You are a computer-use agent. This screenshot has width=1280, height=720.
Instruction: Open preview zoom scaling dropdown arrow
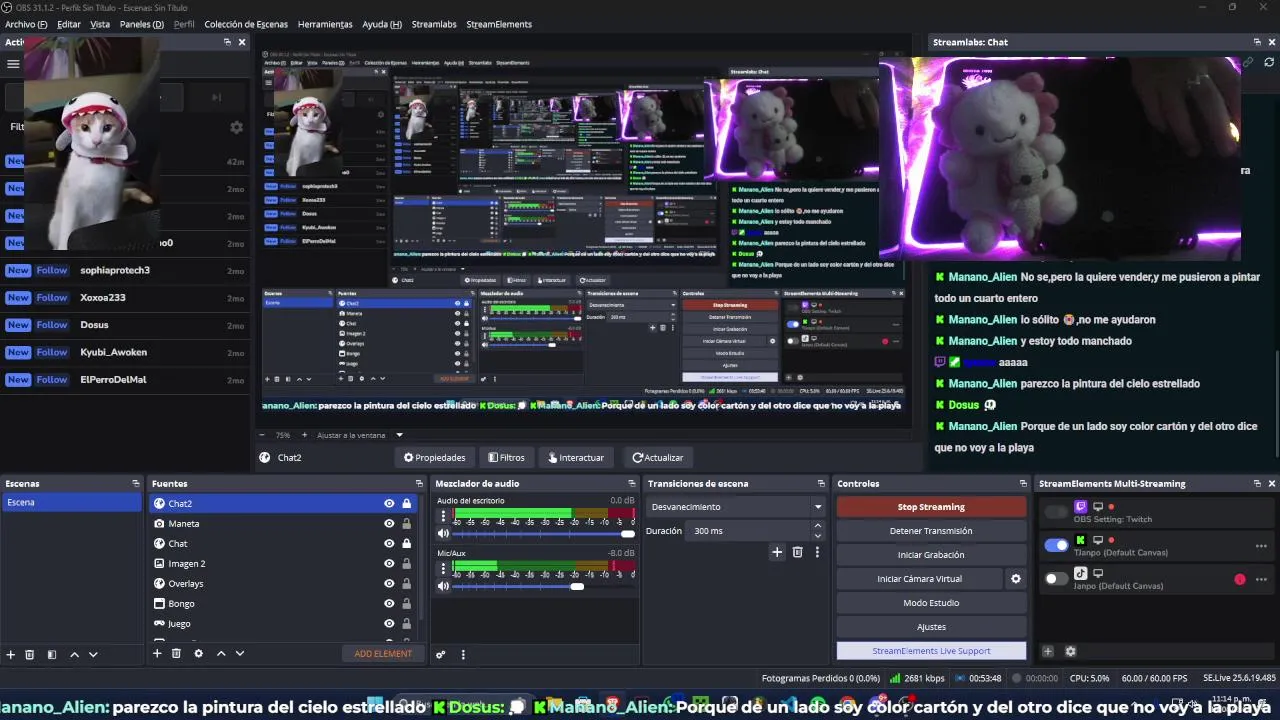[399, 435]
